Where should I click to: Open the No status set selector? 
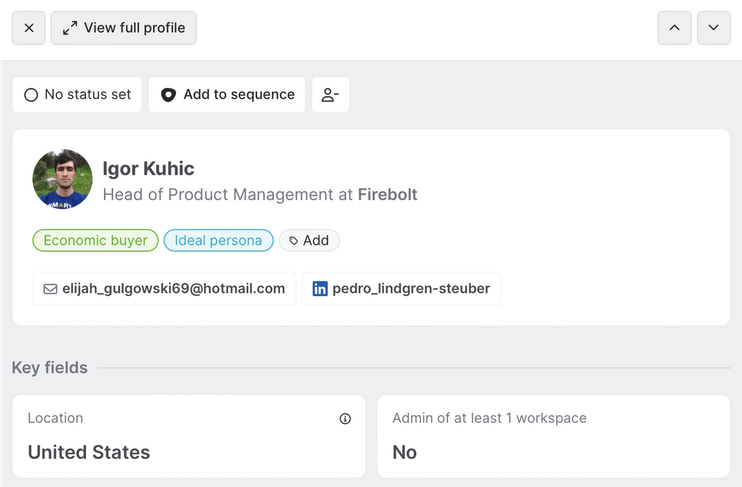pos(77,95)
